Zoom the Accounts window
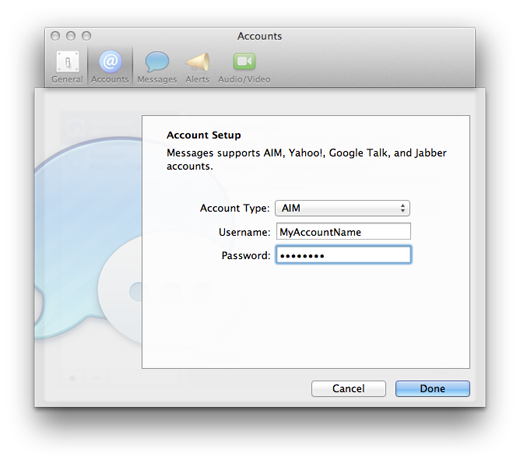The image size is (520, 463). pos(86,36)
